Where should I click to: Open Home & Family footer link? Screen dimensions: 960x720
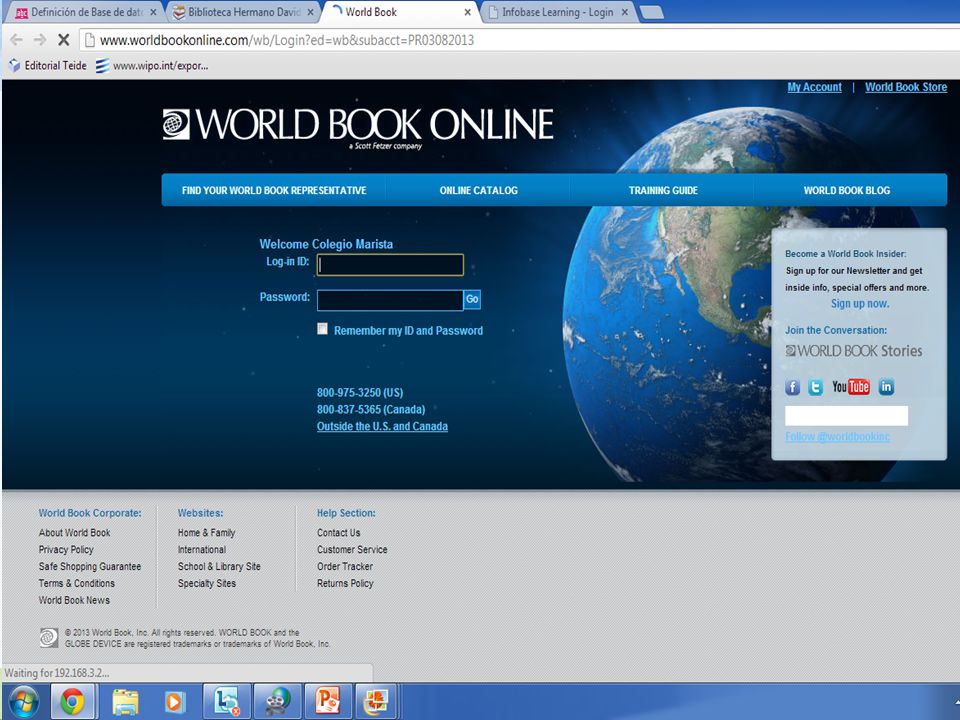pyautogui.click(x=206, y=533)
